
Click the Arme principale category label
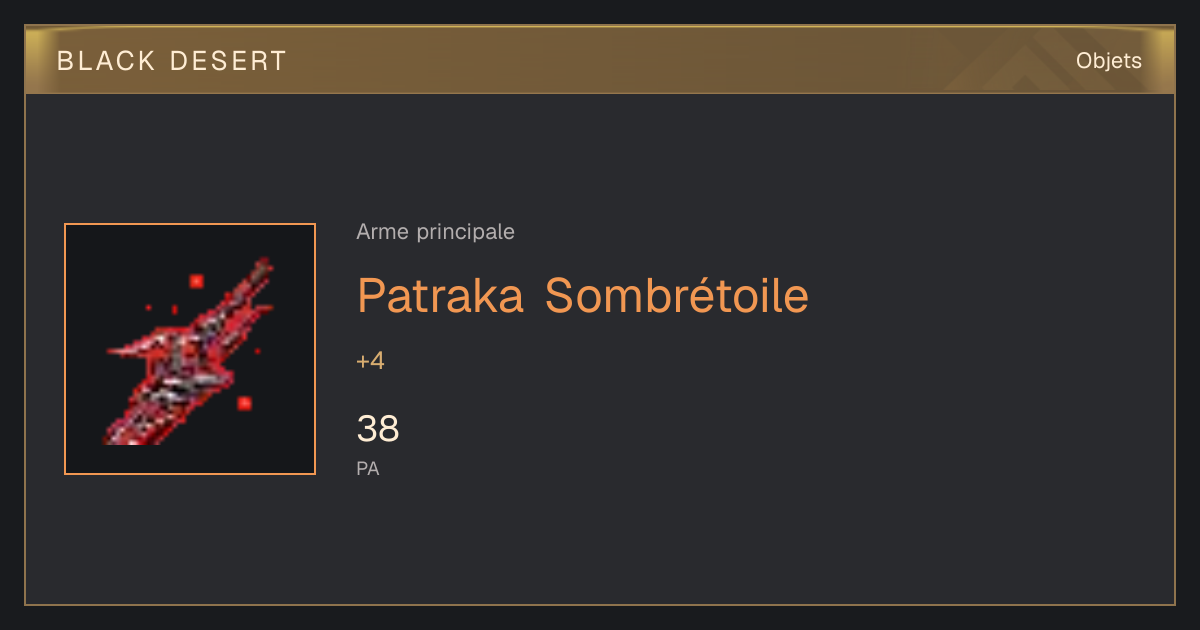coord(435,232)
